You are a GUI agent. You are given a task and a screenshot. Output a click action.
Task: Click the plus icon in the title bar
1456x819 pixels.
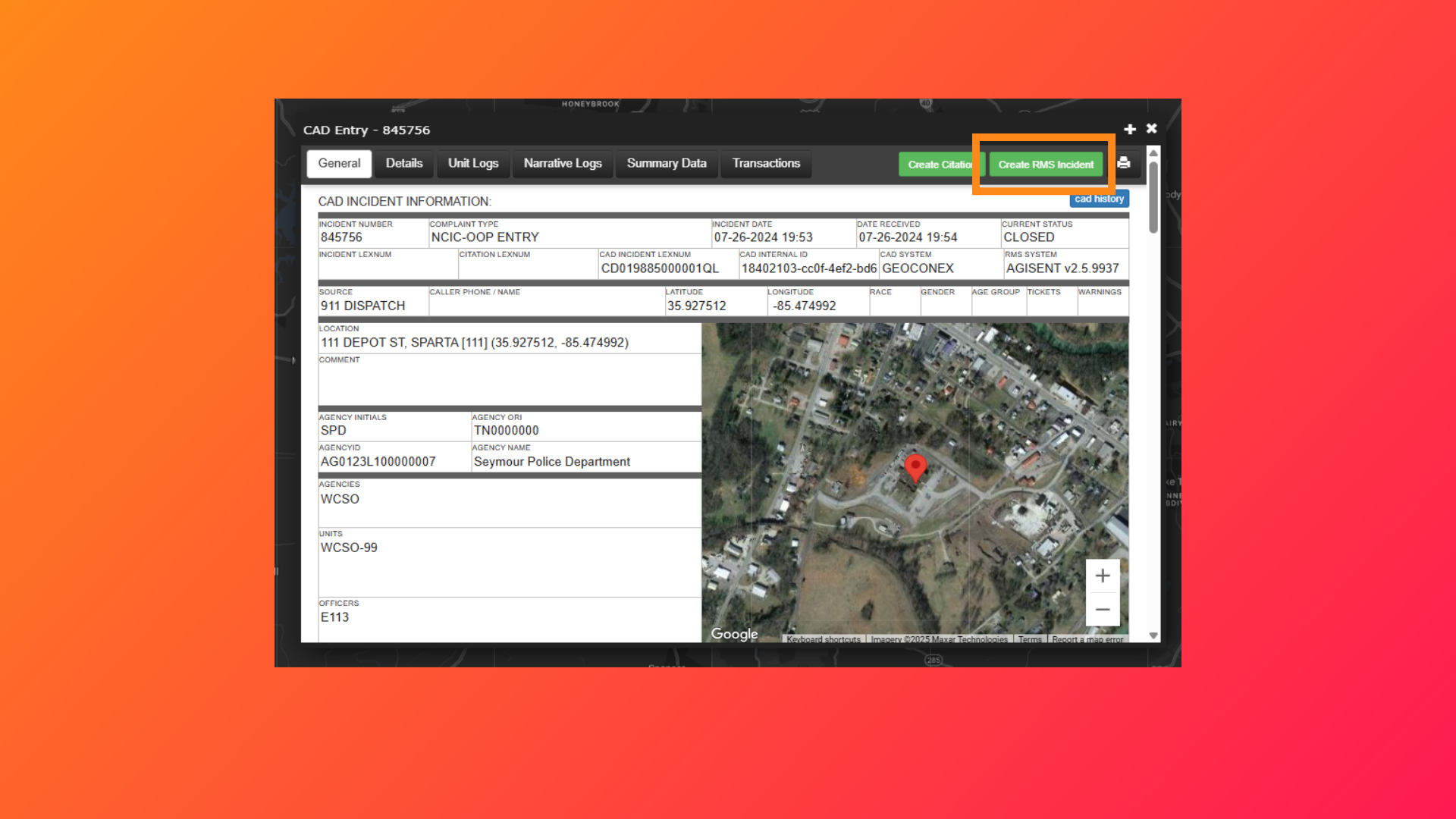point(1130,130)
